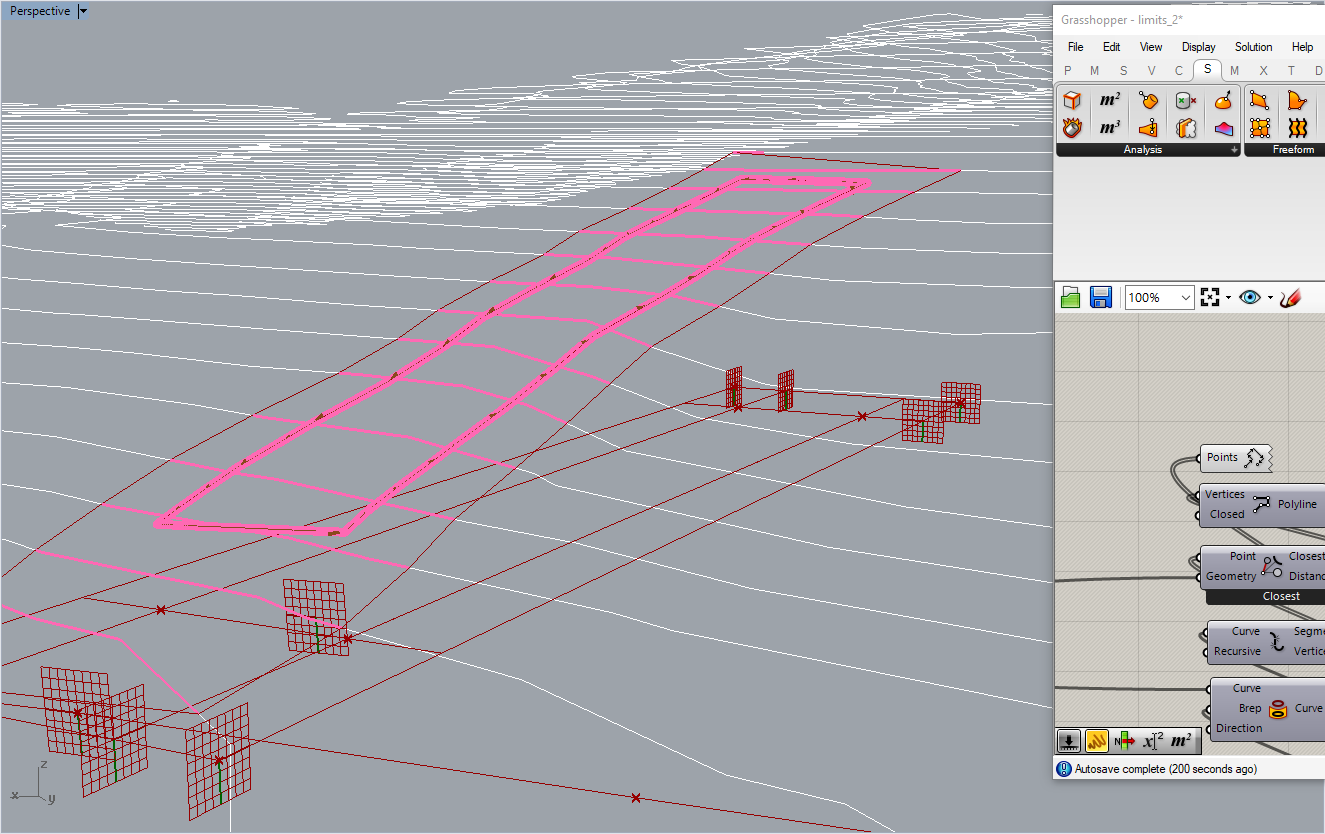Expand the Analysis panel with plus mark
The width and height of the screenshot is (1325, 834).
click(1234, 150)
